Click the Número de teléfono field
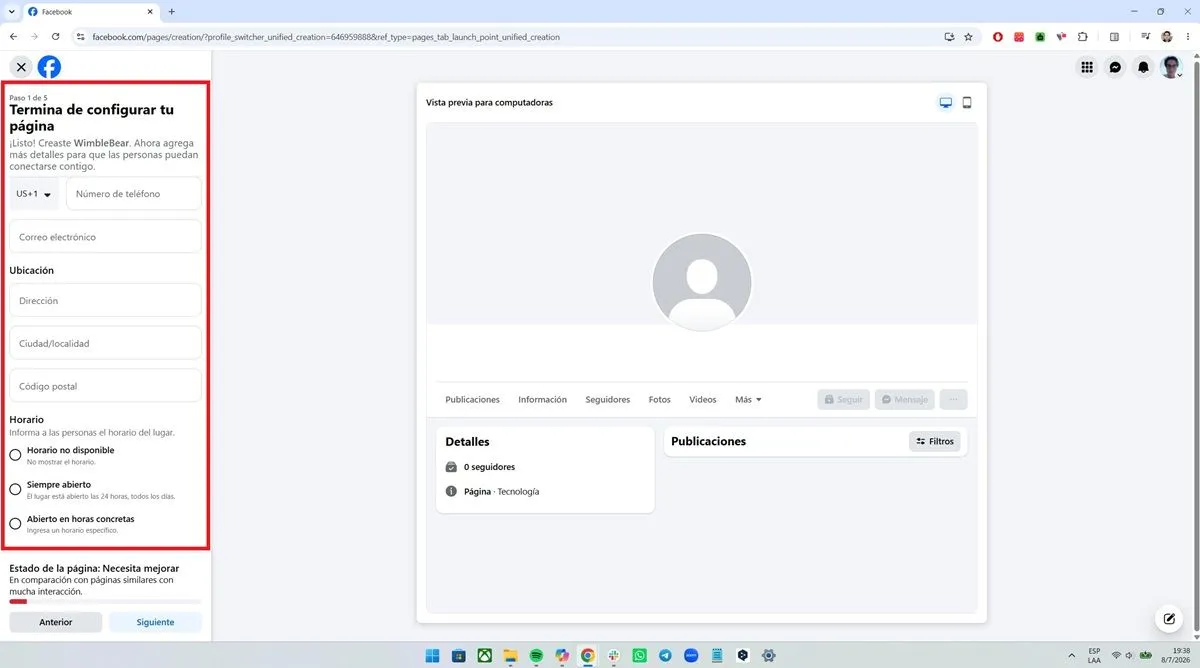This screenshot has height=668, width=1200. click(134, 194)
